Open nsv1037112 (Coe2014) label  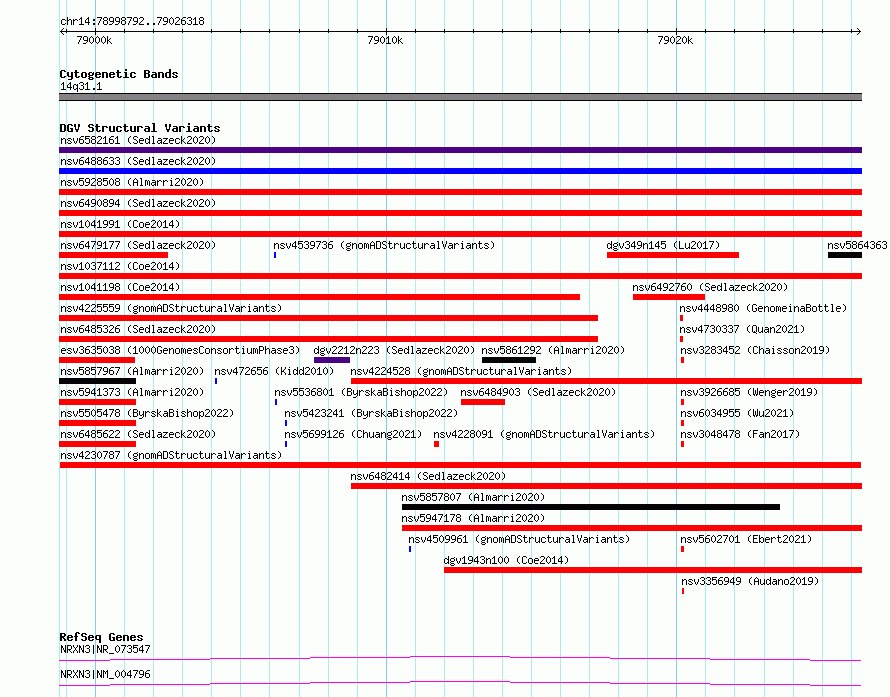(x=120, y=266)
